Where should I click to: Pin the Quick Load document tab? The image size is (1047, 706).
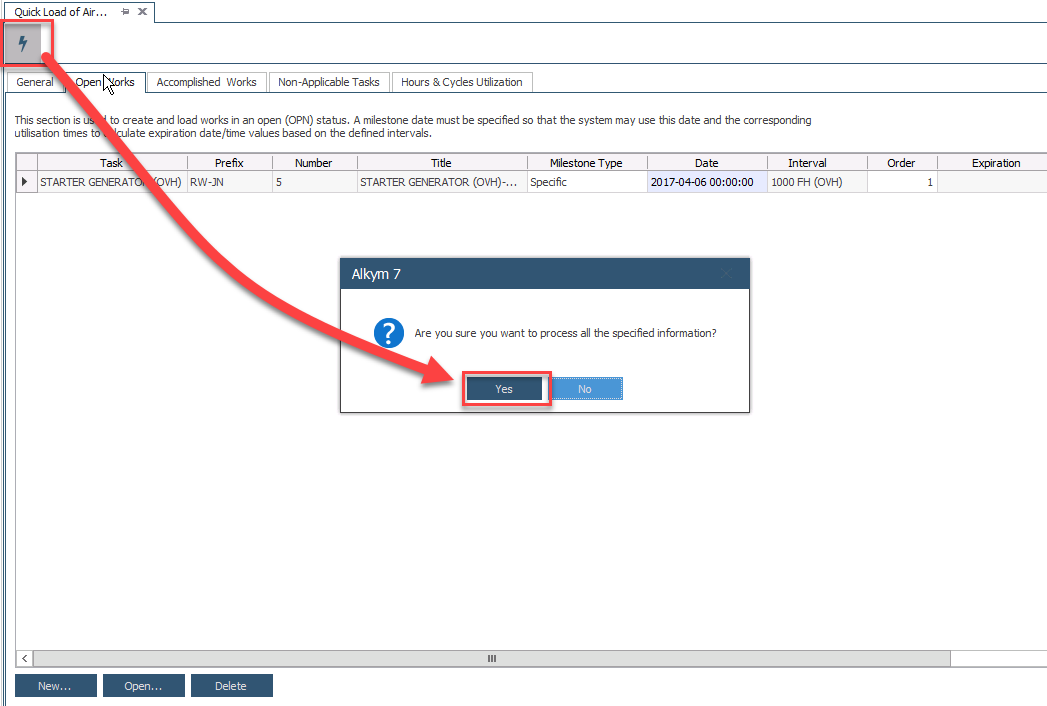pyautogui.click(x=125, y=11)
